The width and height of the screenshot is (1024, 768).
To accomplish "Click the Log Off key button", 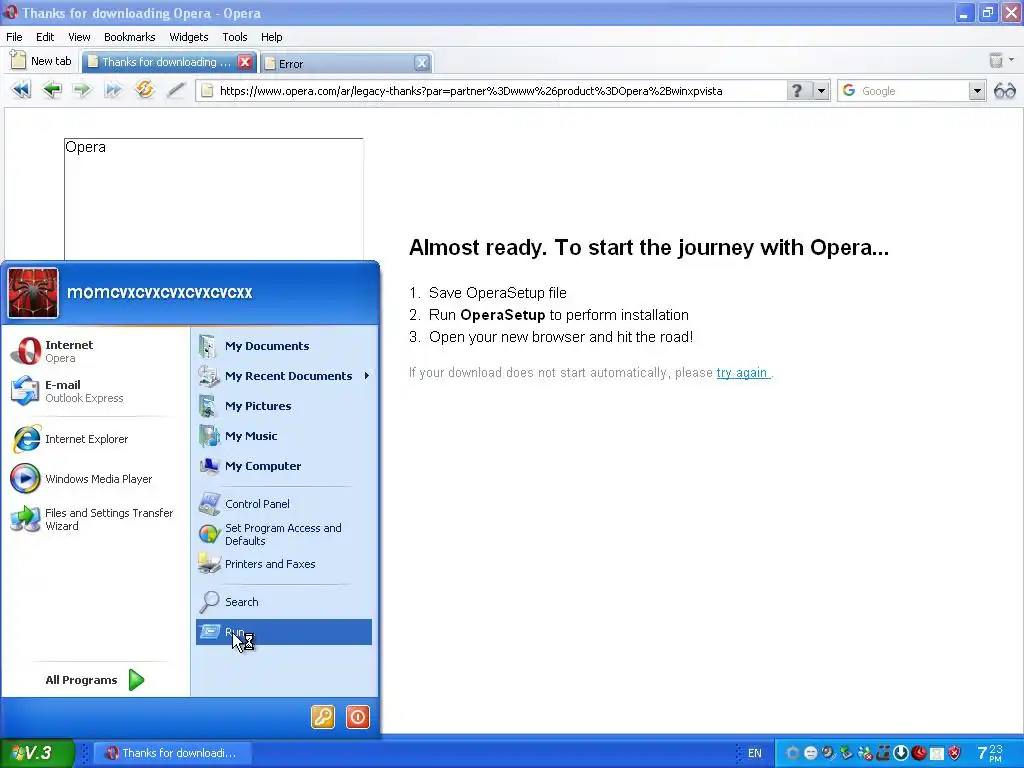I will 323,717.
